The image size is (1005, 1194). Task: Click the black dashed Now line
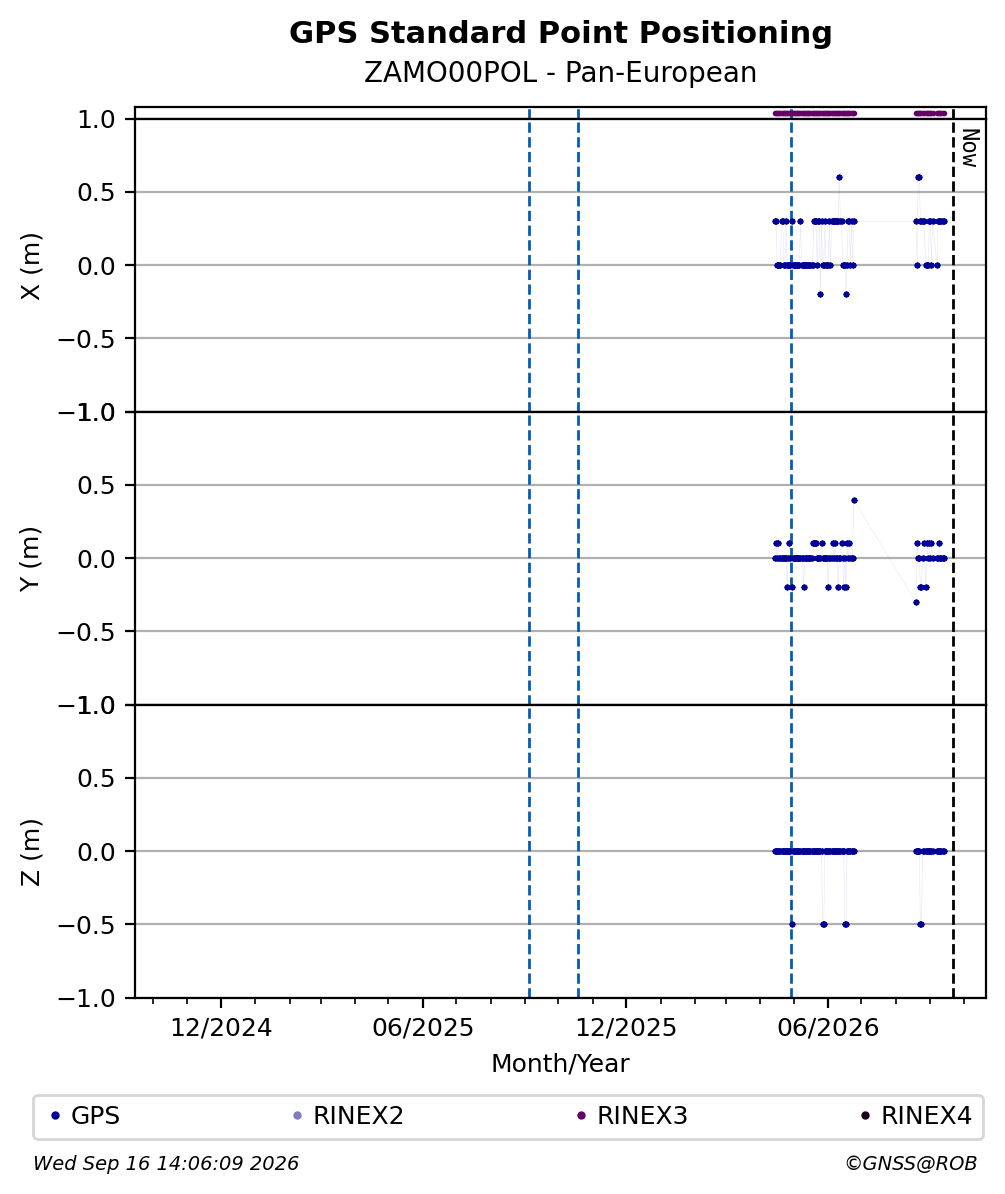click(x=953, y=552)
